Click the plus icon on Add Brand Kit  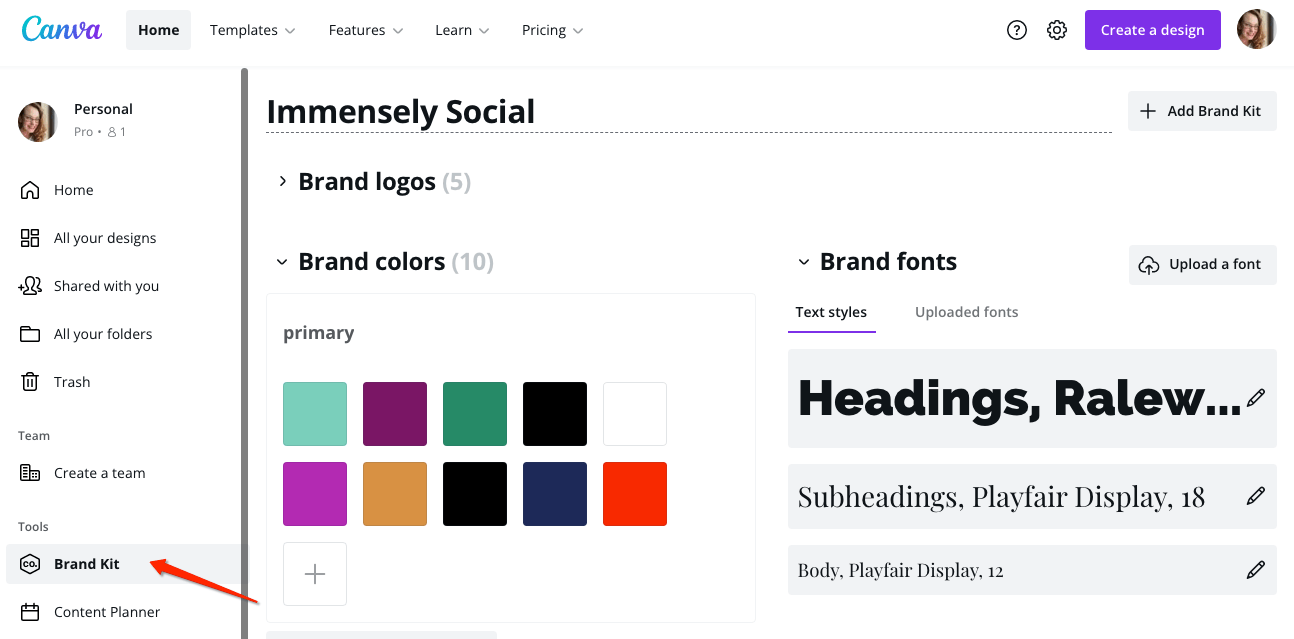coord(1148,111)
